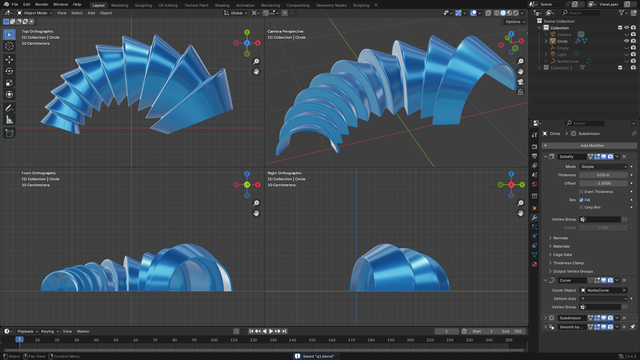This screenshot has width=640, height=360.
Task: Jump to the timeline end frame
Action: 284,331
